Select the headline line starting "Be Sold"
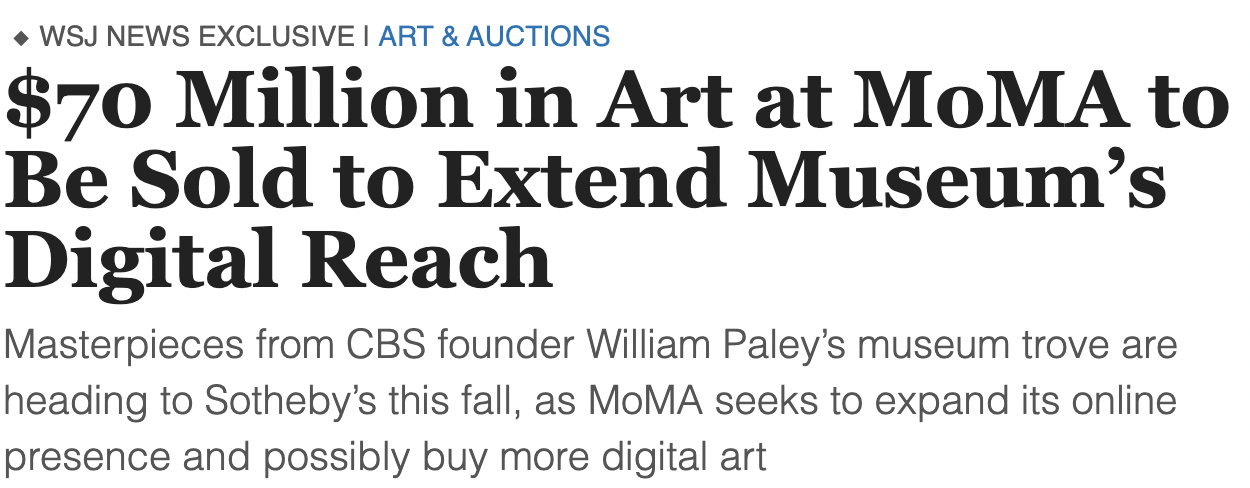The width and height of the screenshot is (1250, 488). [x=585, y=182]
